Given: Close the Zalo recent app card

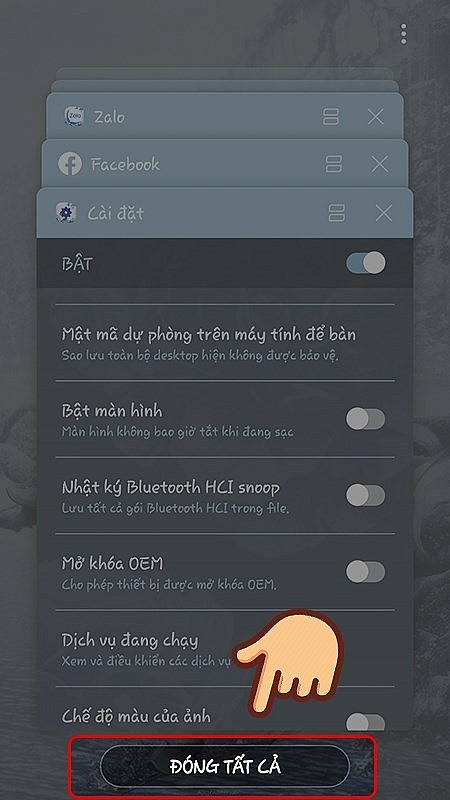Looking at the screenshot, I should pos(376,117).
